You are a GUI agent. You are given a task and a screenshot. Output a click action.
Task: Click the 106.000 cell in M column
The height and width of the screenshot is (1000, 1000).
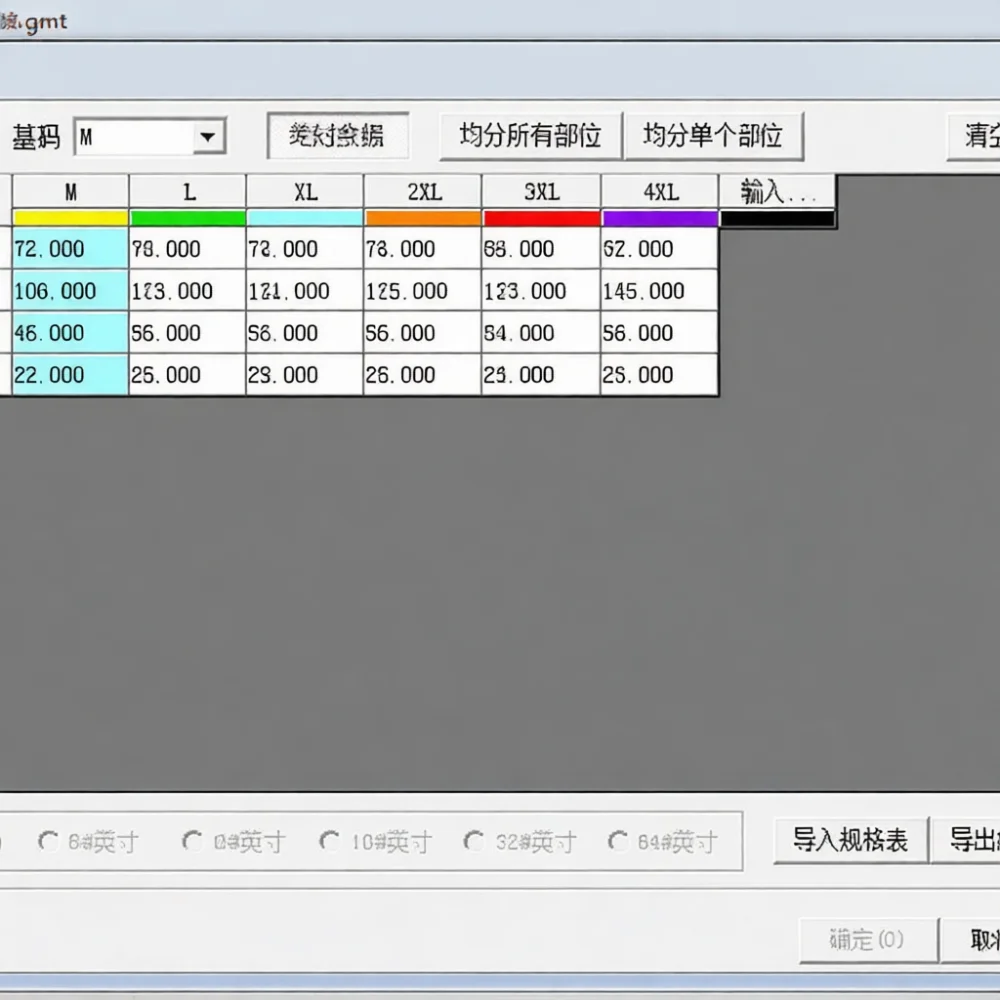pos(70,291)
